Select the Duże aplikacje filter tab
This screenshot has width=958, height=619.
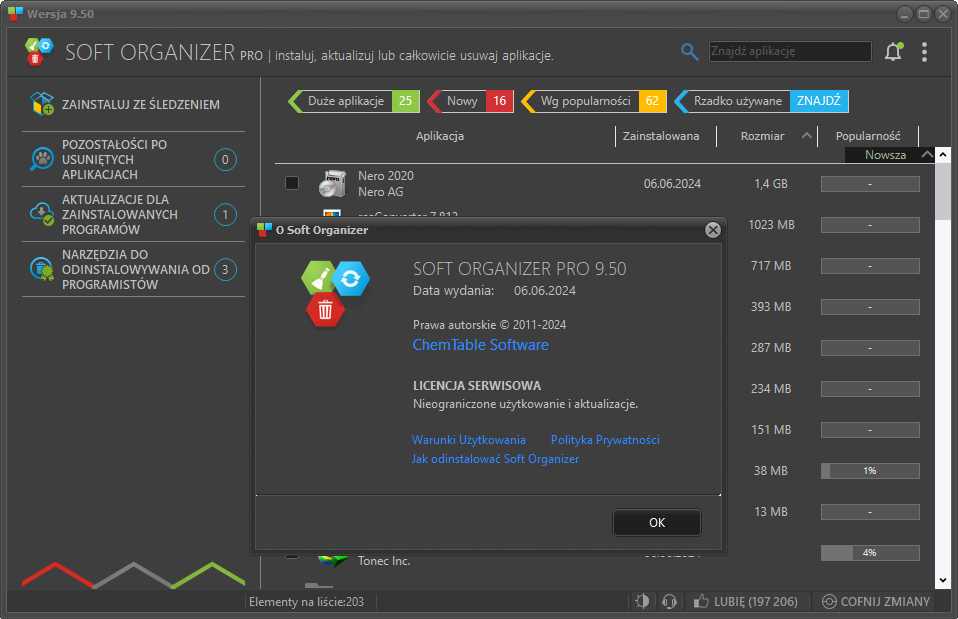coord(354,101)
